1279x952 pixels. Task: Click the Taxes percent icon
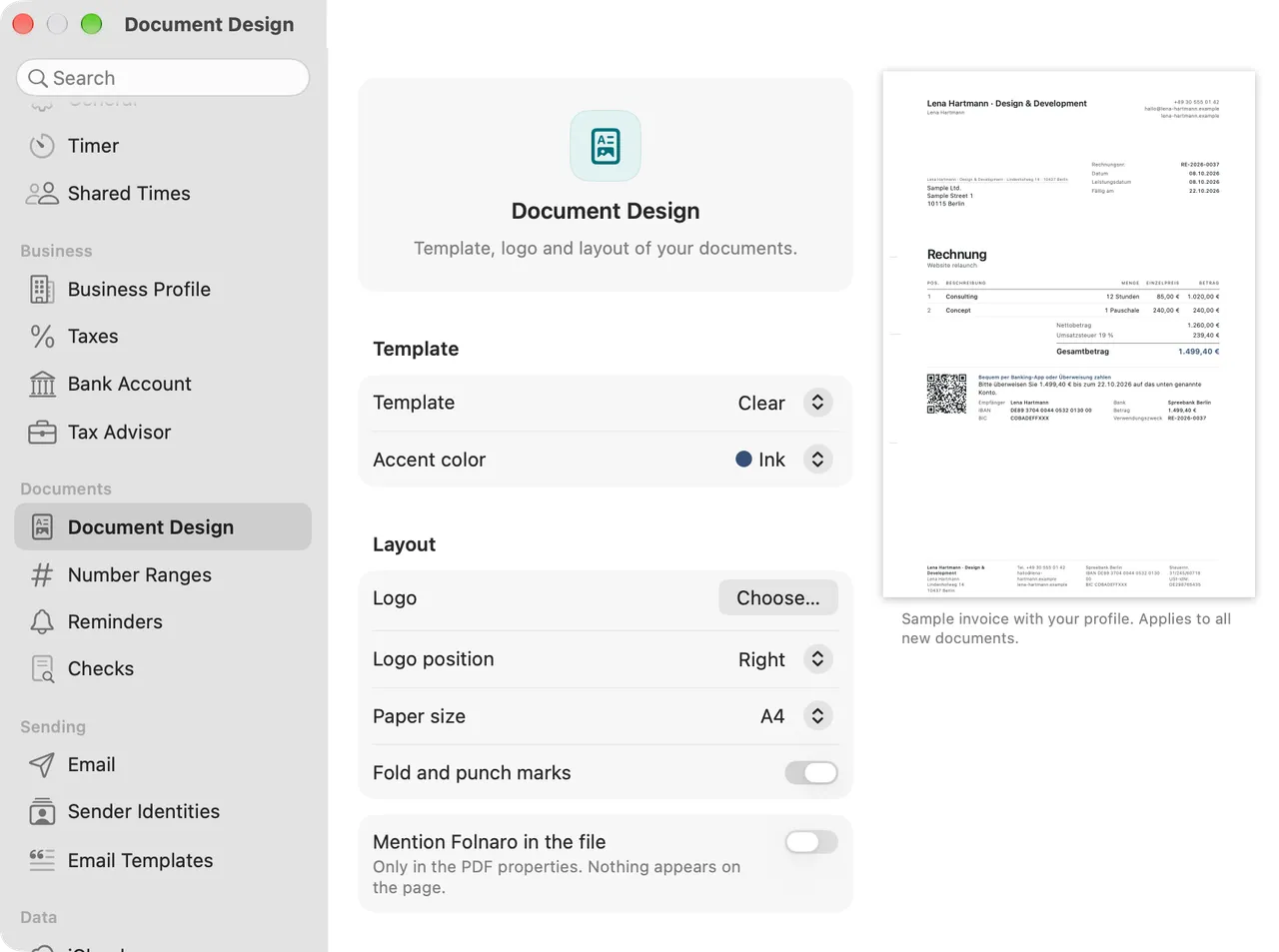click(x=42, y=337)
